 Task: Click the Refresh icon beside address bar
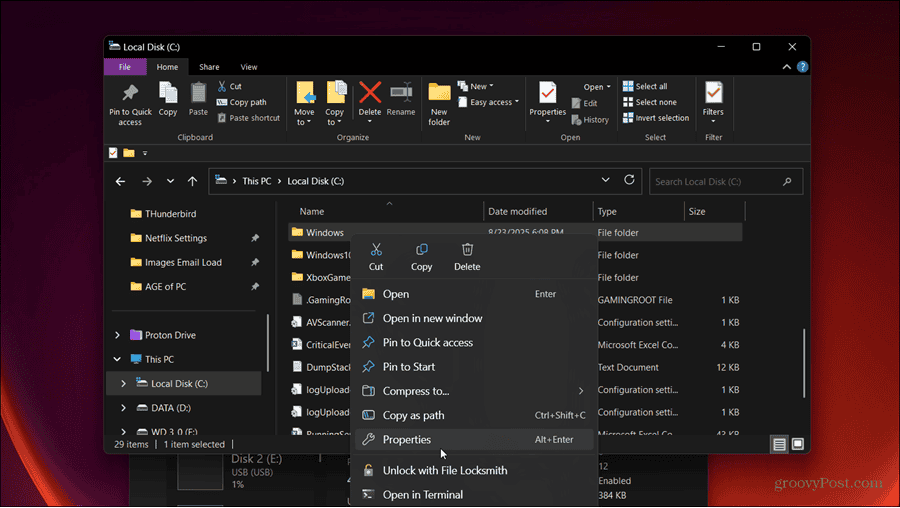pos(629,180)
